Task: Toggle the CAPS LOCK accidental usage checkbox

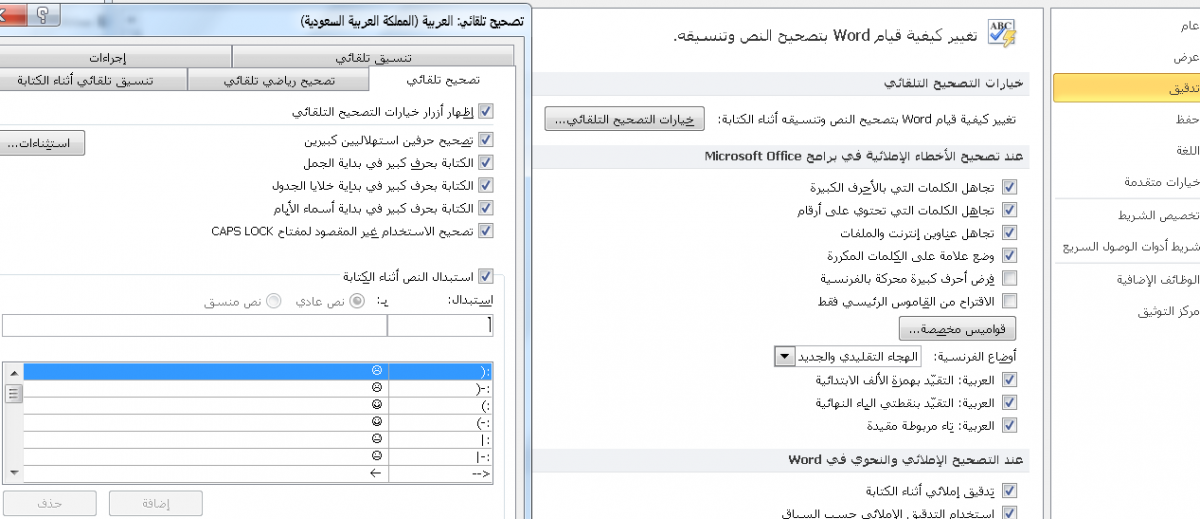Action: [486, 231]
